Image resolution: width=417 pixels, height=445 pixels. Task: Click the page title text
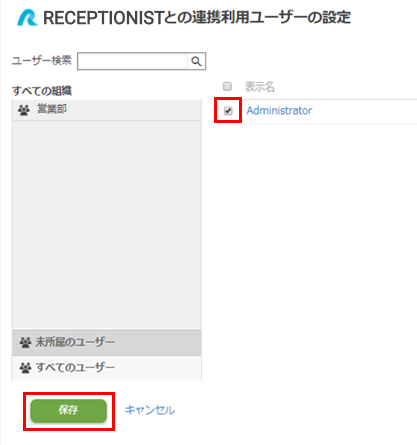(197, 18)
